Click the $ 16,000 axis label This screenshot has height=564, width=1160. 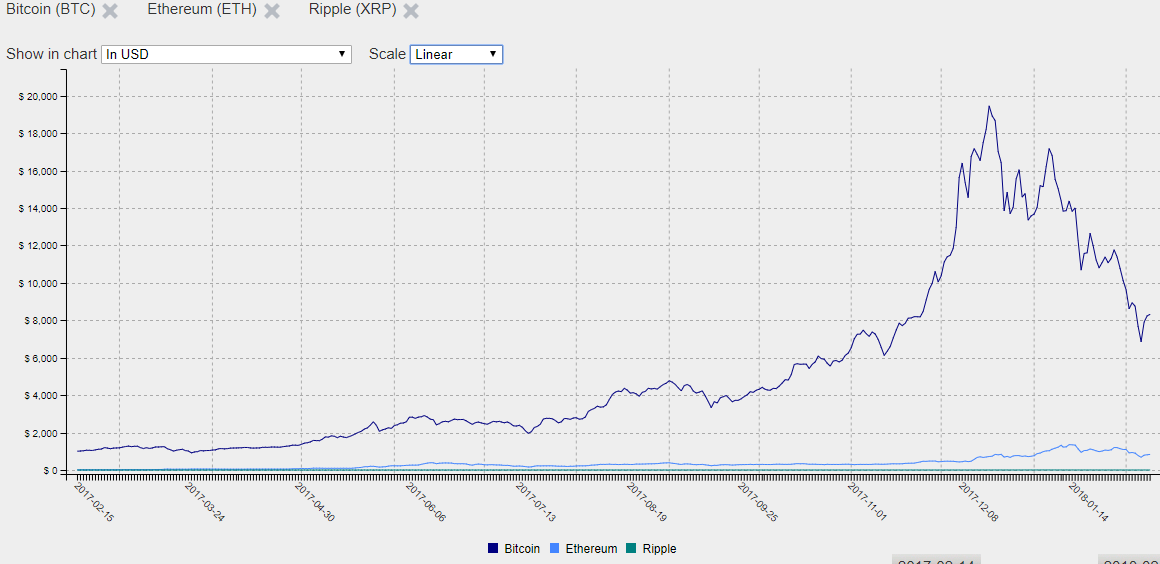(x=38, y=171)
